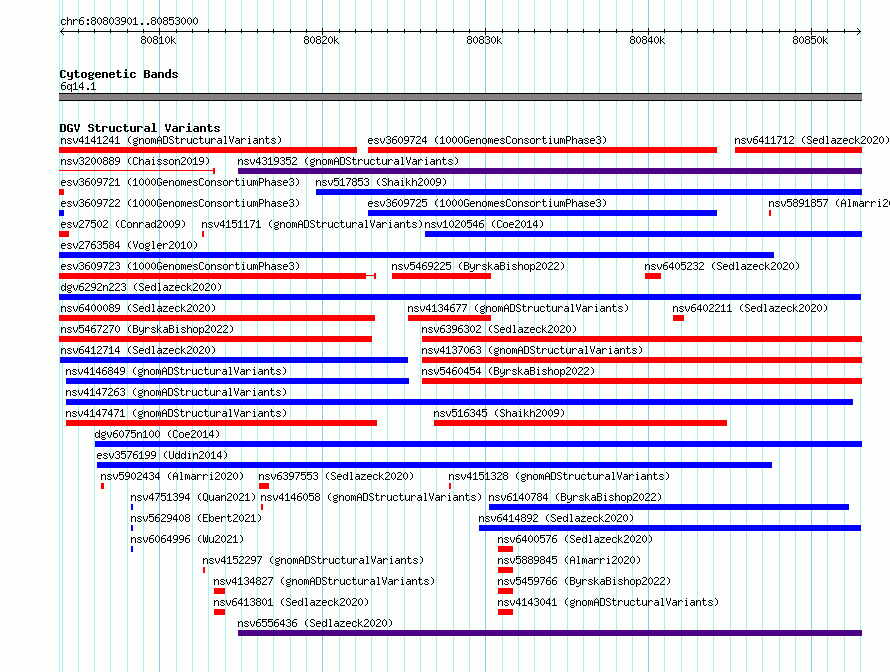Click nsv5891857 (Almarri) label

(x=829, y=203)
